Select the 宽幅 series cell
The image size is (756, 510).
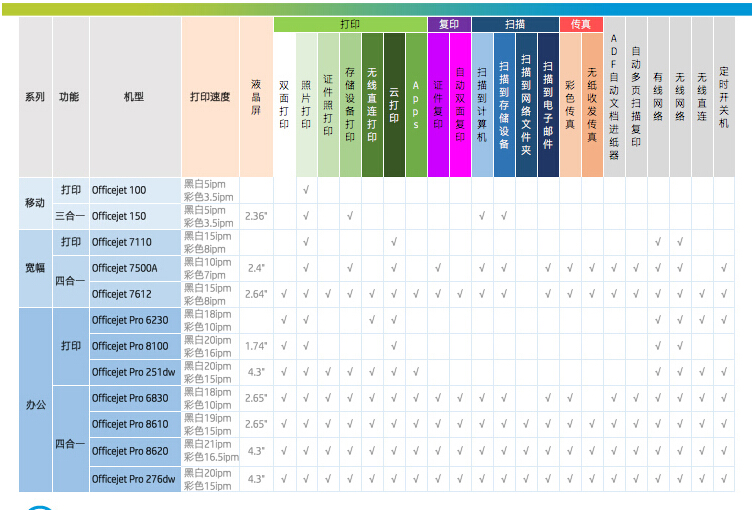click(35, 268)
